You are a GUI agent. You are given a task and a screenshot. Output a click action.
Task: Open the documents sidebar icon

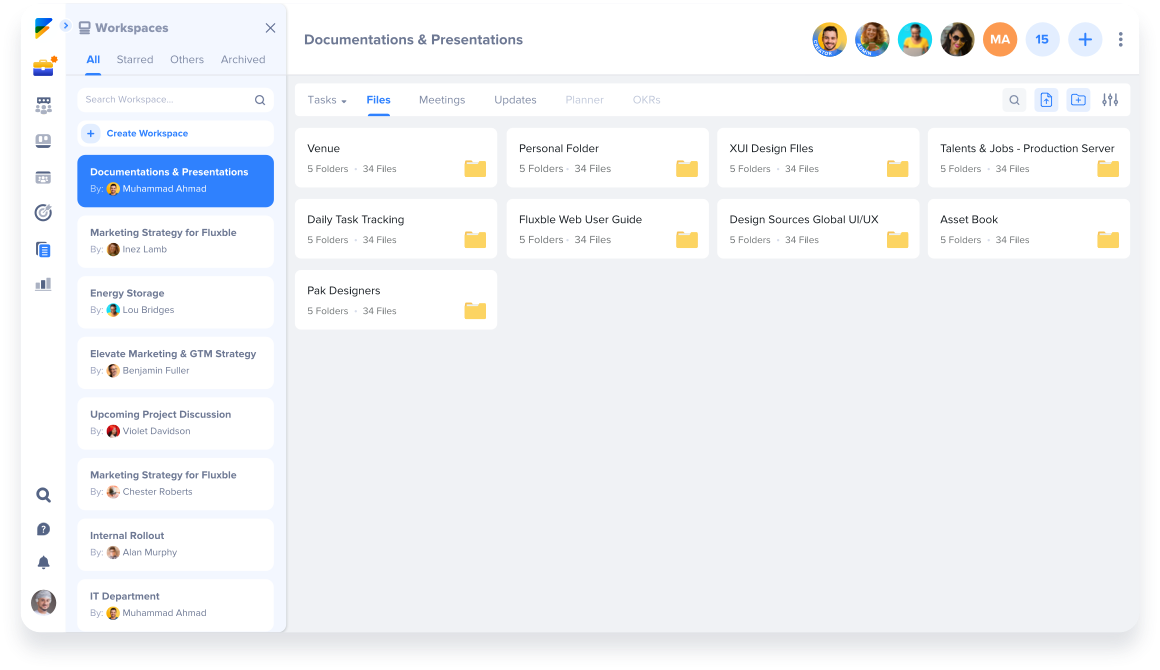pyautogui.click(x=44, y=249)
